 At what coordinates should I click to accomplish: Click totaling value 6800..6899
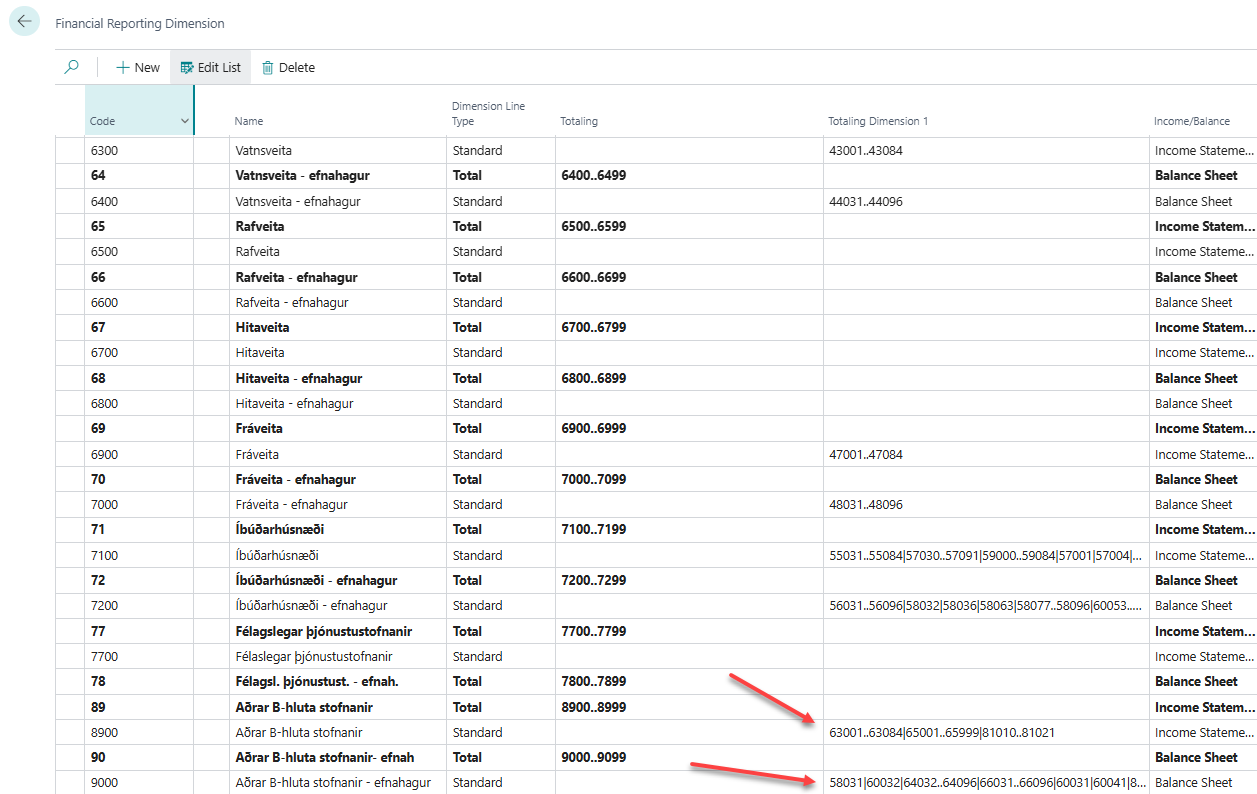pyautogui.click(x=594, y=378)
